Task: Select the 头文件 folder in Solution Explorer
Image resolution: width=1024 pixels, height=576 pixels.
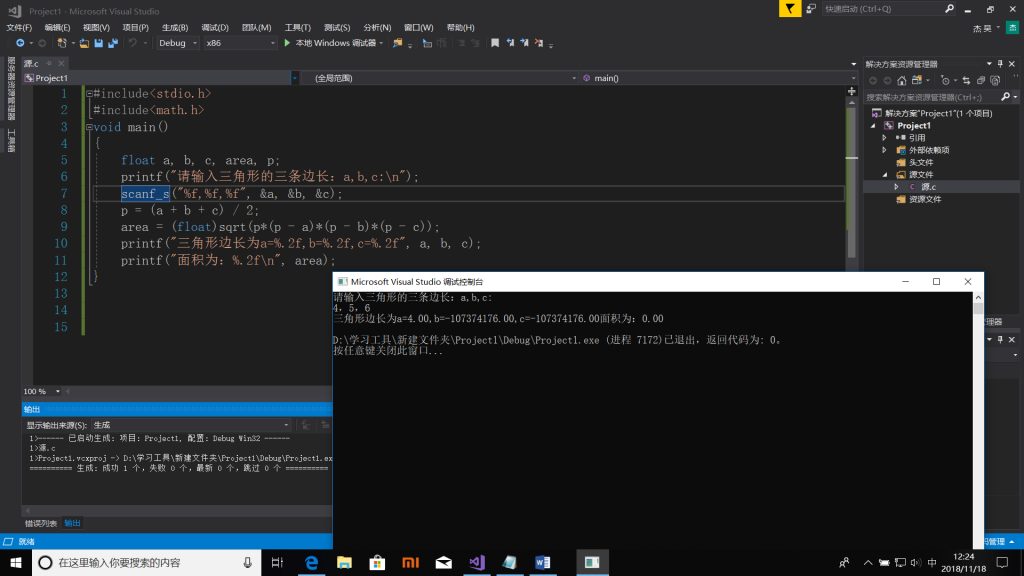Action: click(x=921, y=163)
